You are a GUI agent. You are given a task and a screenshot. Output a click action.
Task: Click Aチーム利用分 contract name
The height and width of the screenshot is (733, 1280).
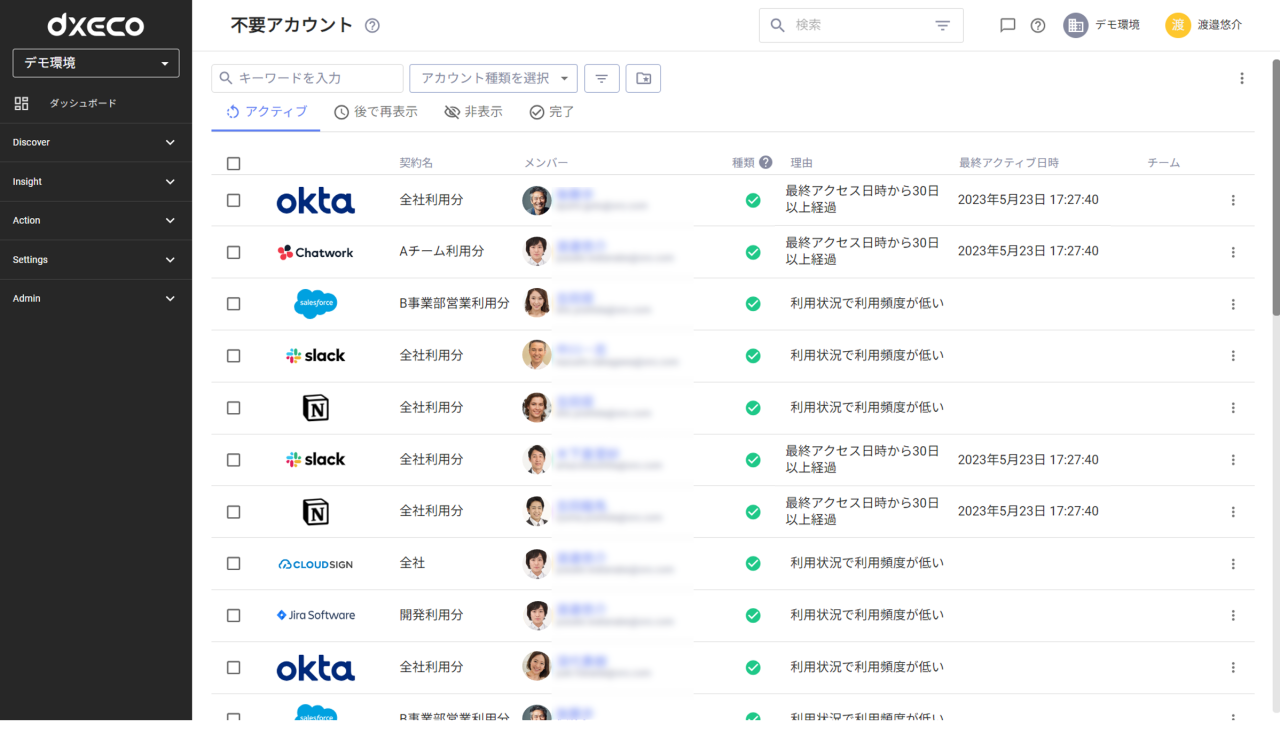pos(441,252)
